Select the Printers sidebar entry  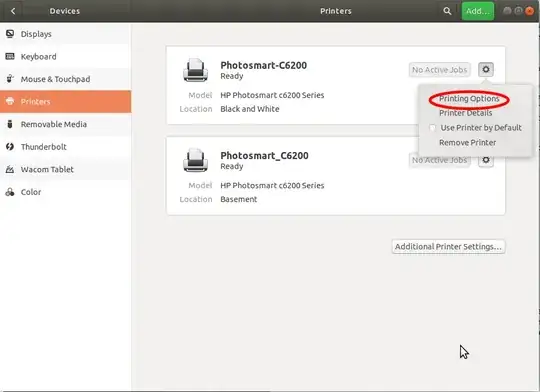click(65, 102)
